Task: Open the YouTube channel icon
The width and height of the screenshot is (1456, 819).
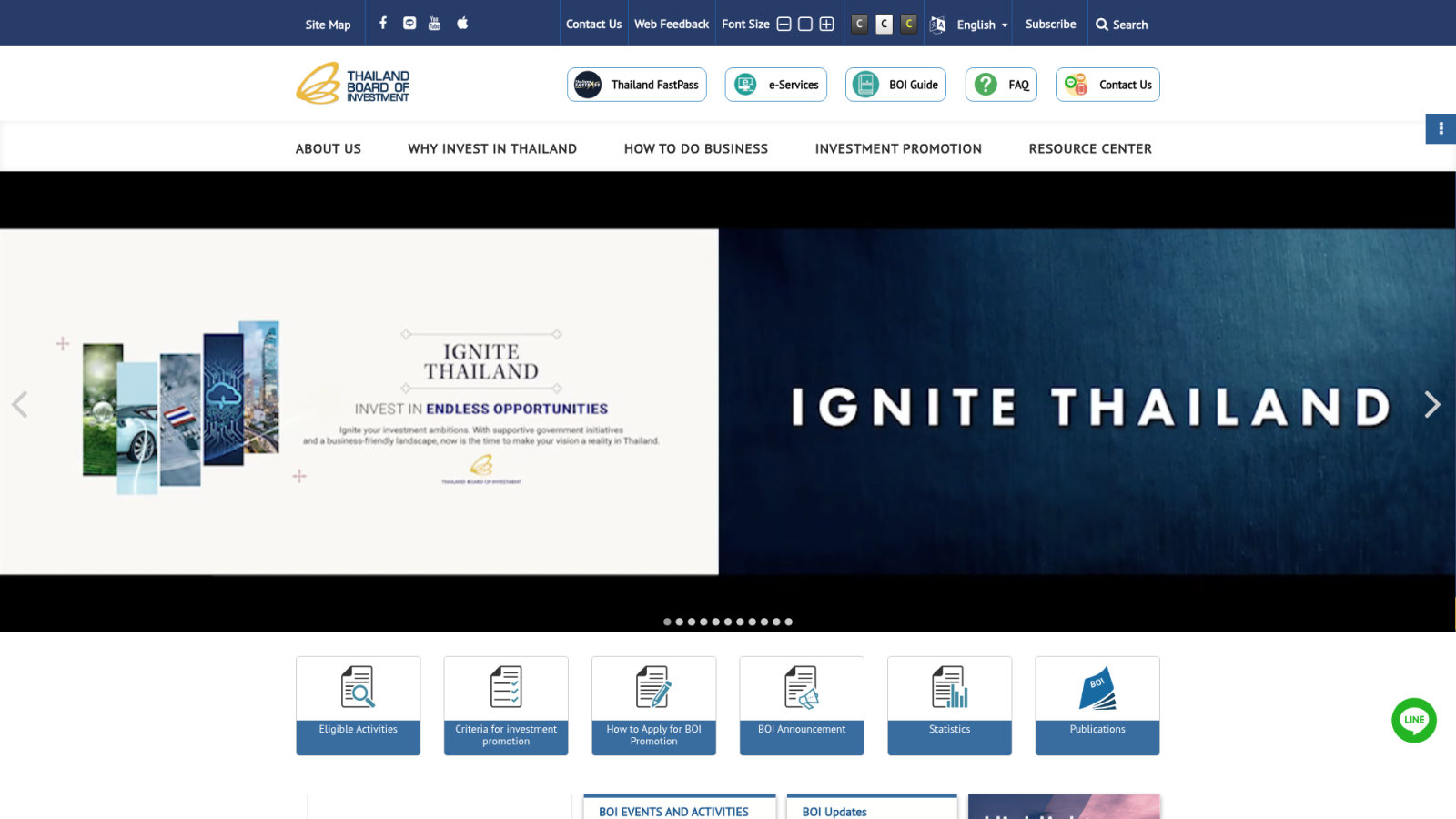Action: [x=434, y=23]
